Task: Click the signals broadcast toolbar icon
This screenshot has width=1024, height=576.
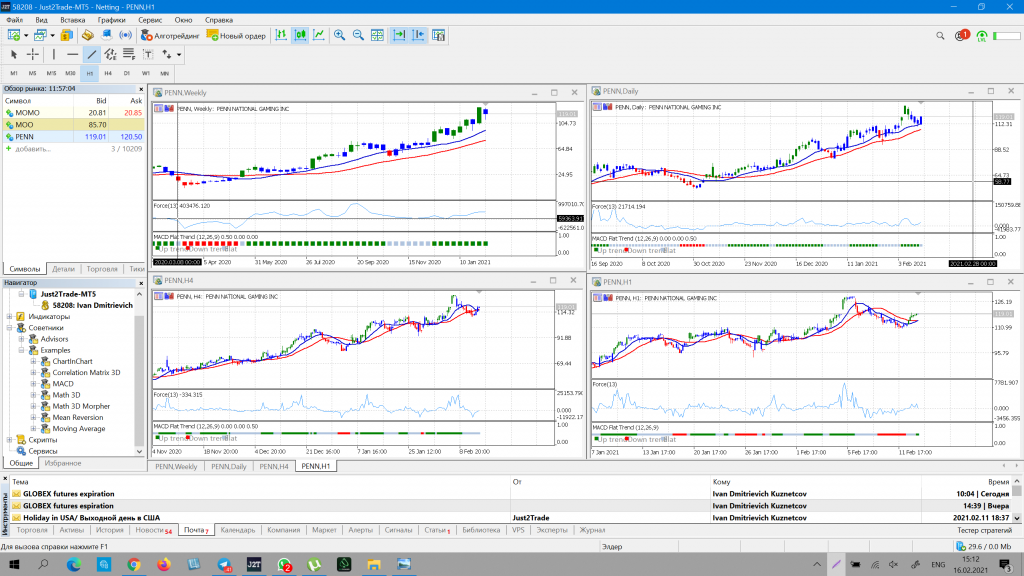Action: 125,35
